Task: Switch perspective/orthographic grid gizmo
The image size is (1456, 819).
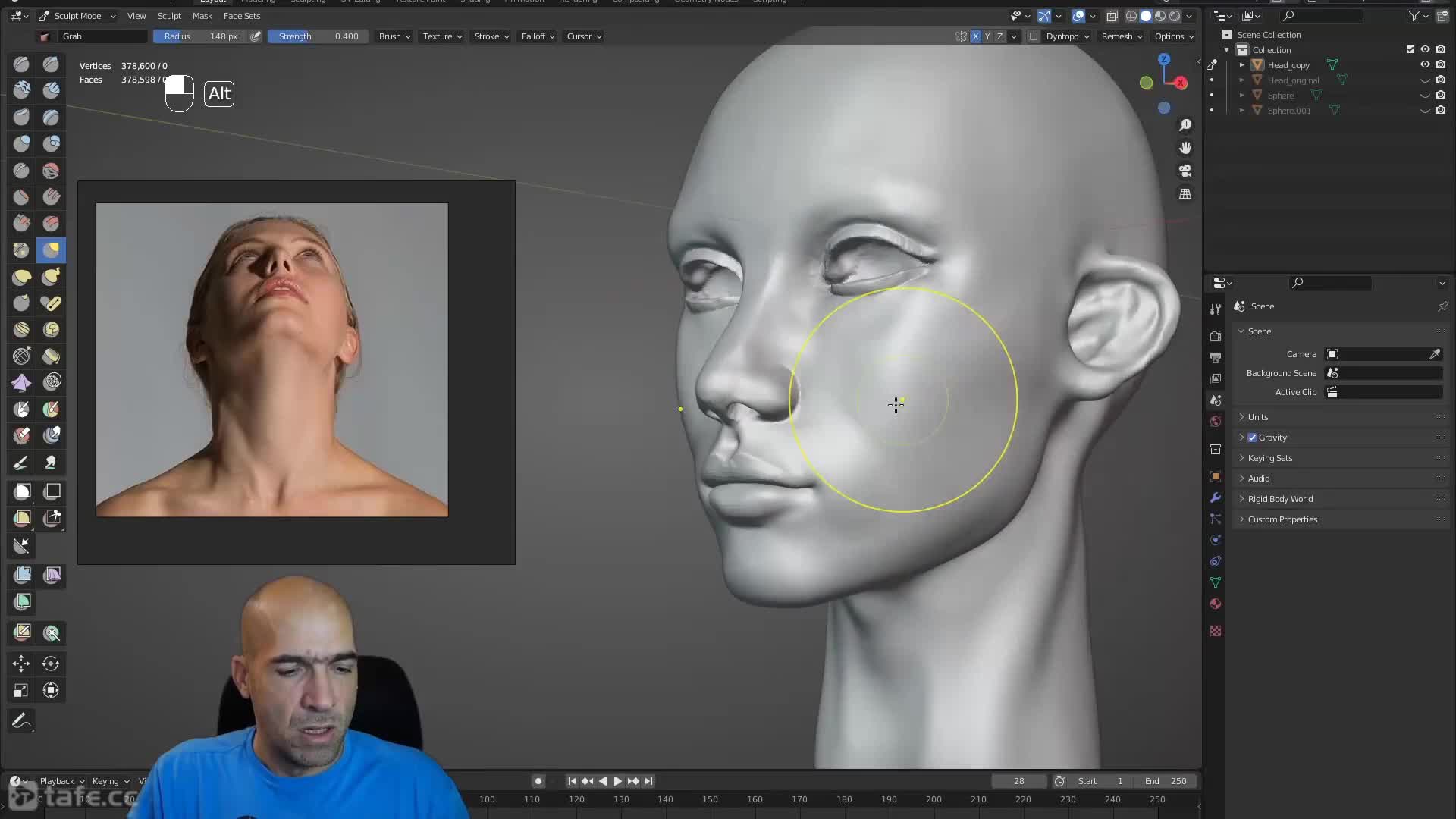Action: point(1185,194)
